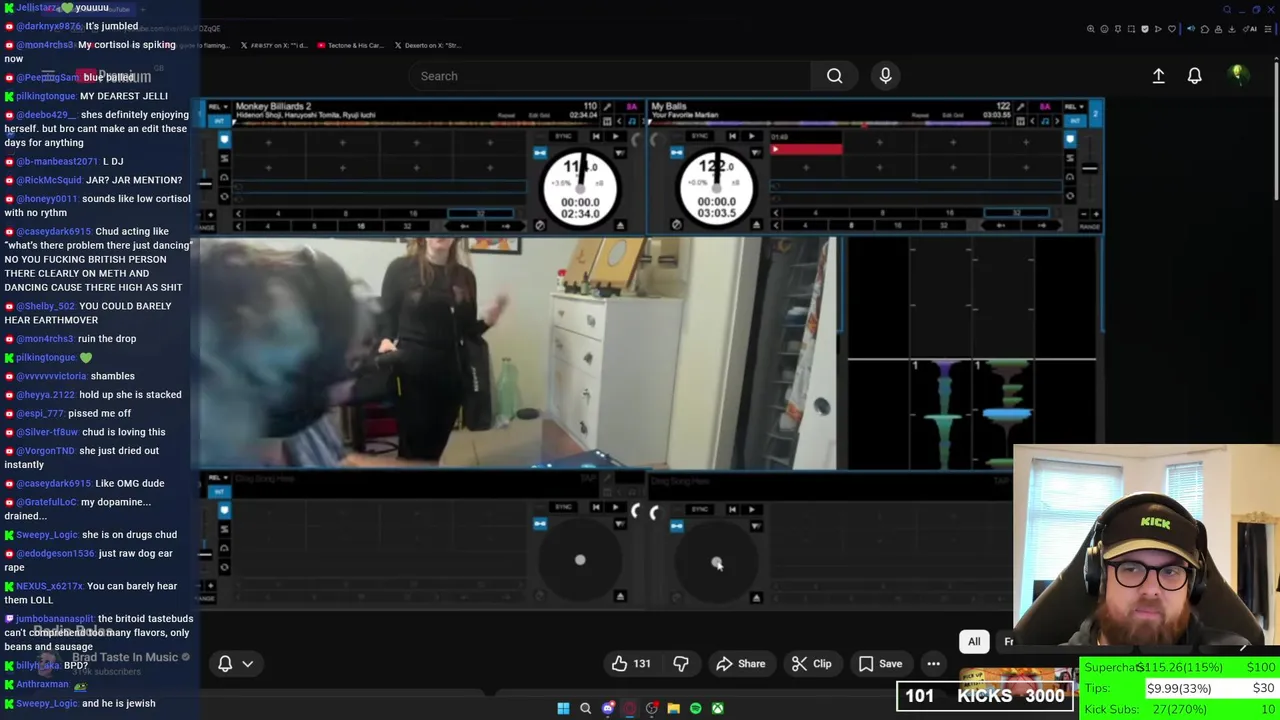Expand channel notification bell dropdown
This screenshot has height=720, width=1280.
coord(236,664)
